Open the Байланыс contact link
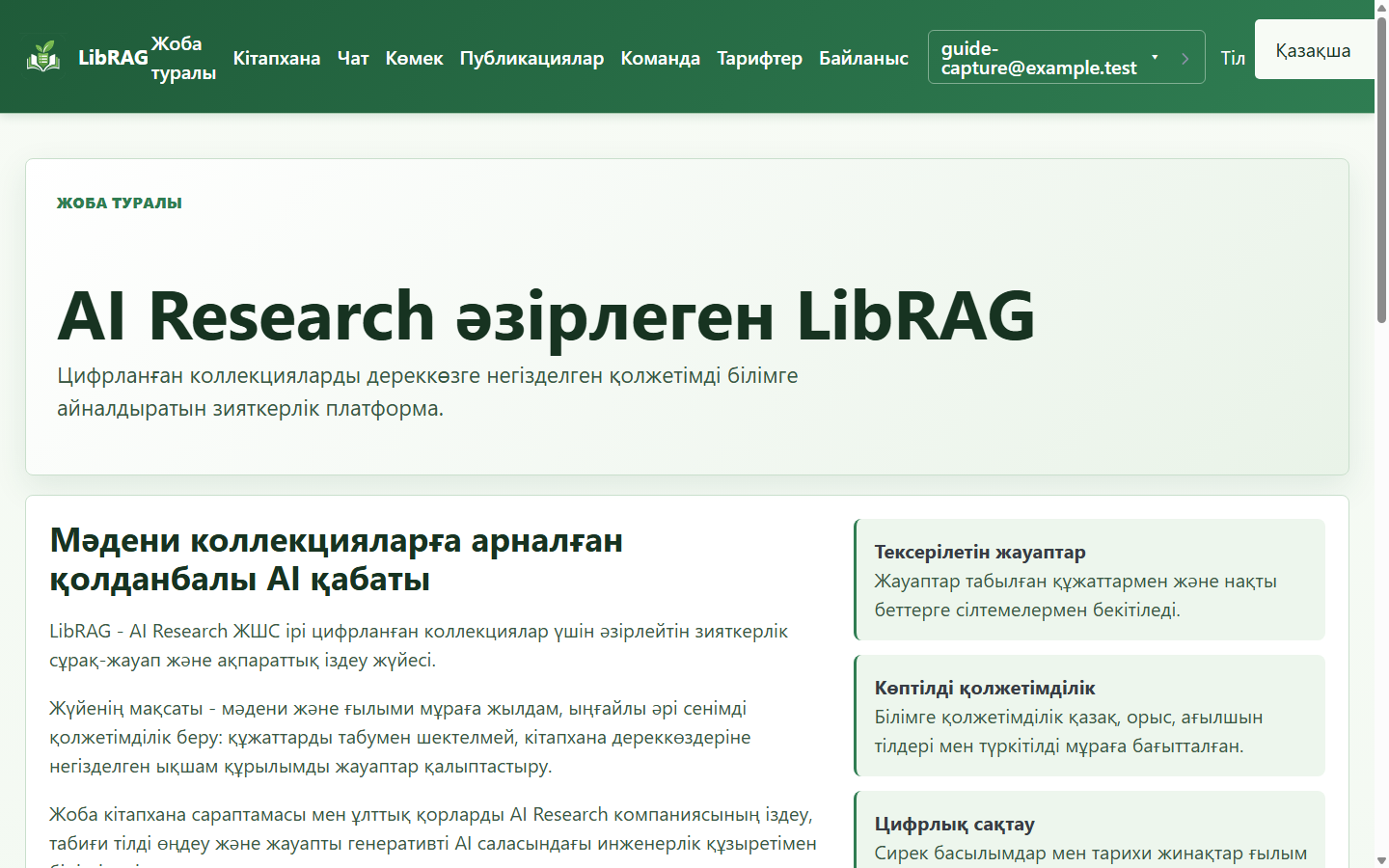 (864, 58)
